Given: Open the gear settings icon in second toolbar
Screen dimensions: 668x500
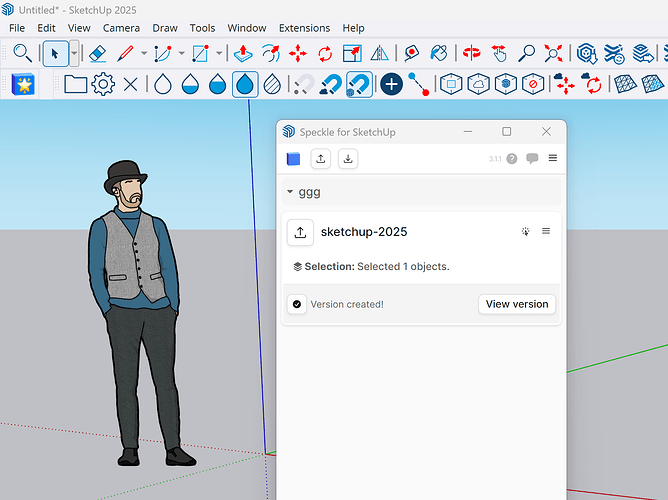Looking at the screenshot, I should (103, 84).
